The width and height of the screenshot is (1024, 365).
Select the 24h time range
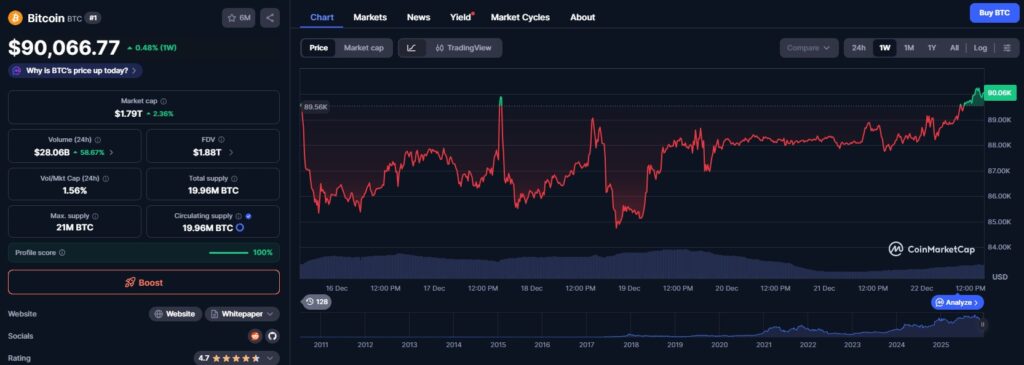(859, 48)
